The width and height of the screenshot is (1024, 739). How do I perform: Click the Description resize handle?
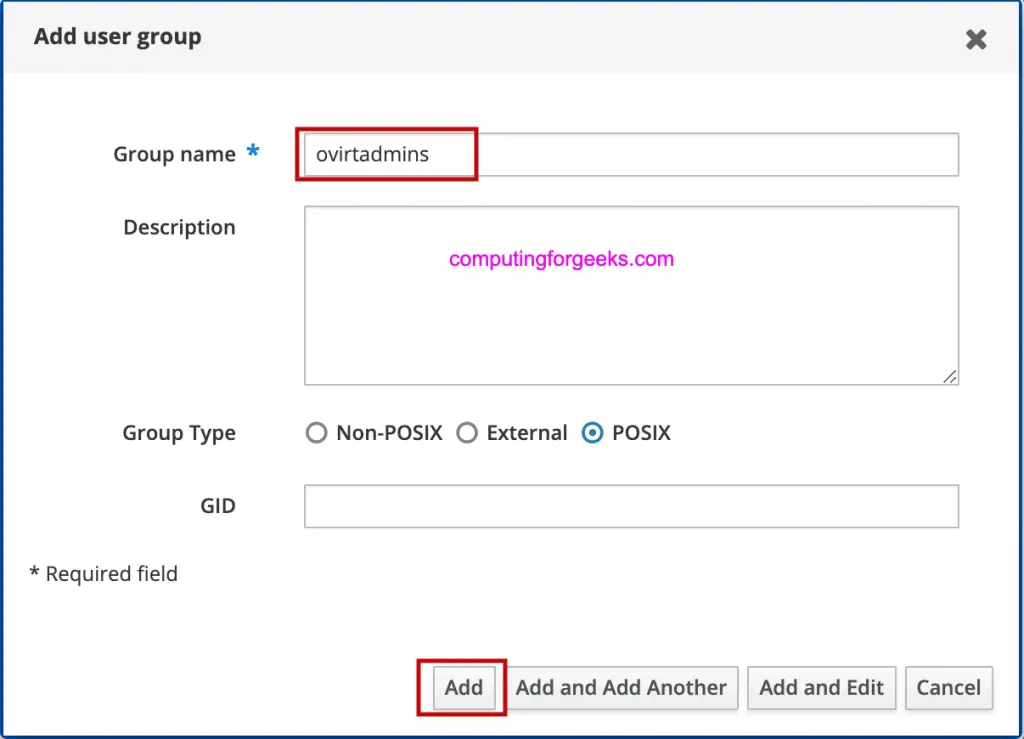tap(950, 377)
